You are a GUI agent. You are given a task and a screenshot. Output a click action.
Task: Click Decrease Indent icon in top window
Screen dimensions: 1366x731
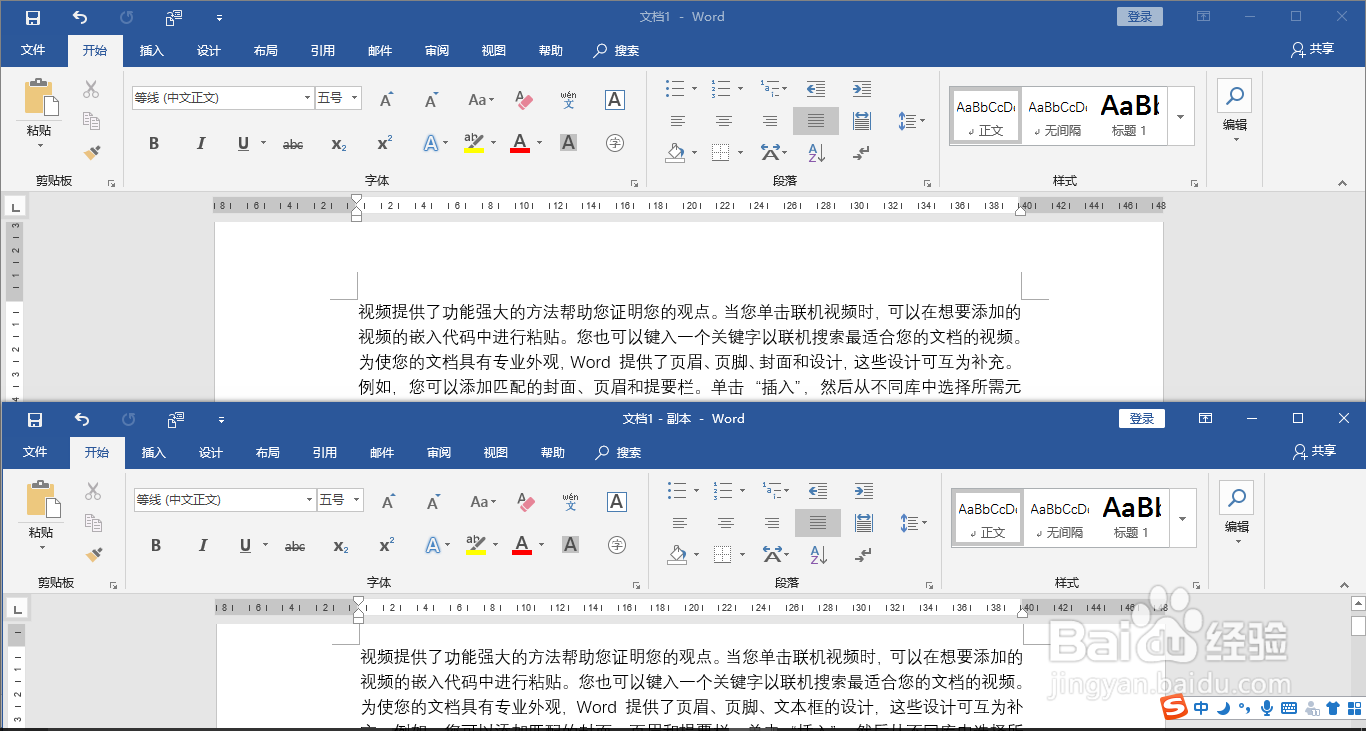point(816,89)
